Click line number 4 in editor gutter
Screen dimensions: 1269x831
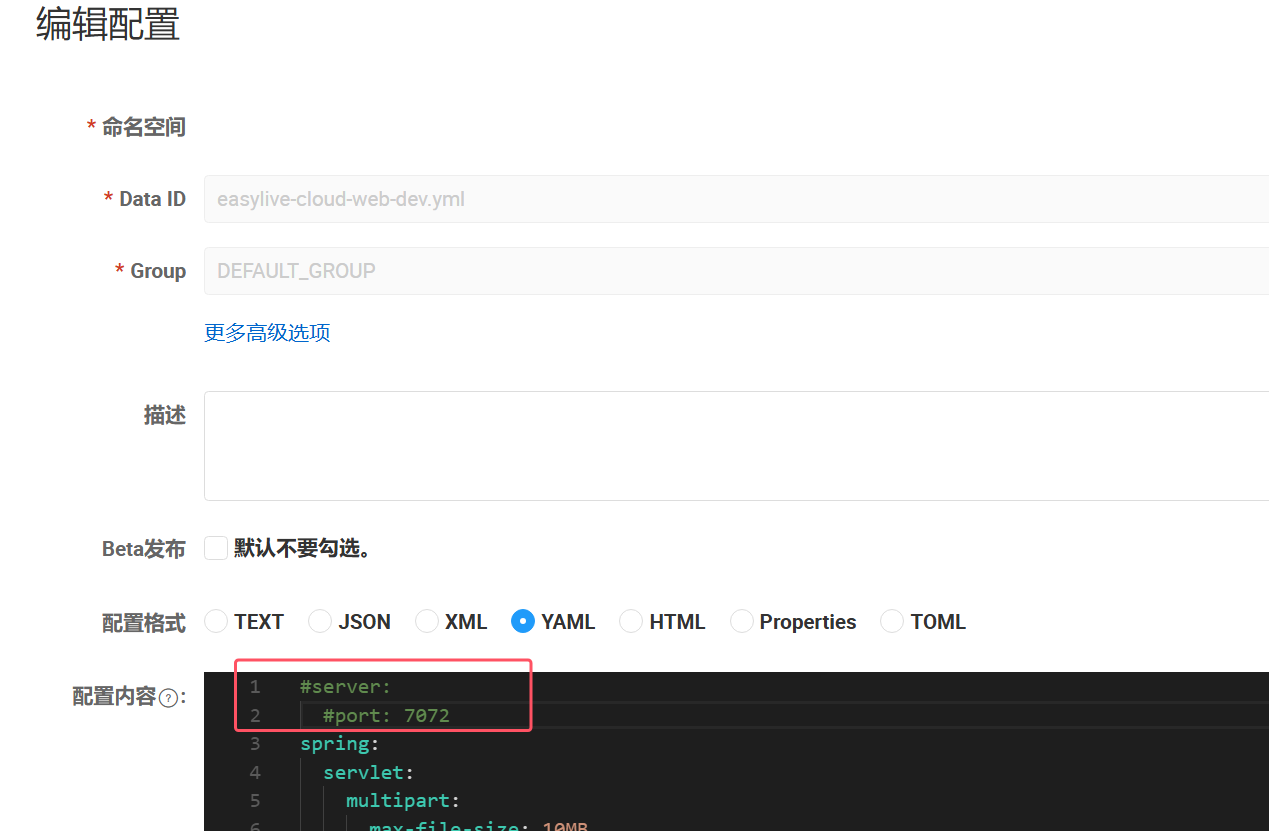click(x=255, y=772)
